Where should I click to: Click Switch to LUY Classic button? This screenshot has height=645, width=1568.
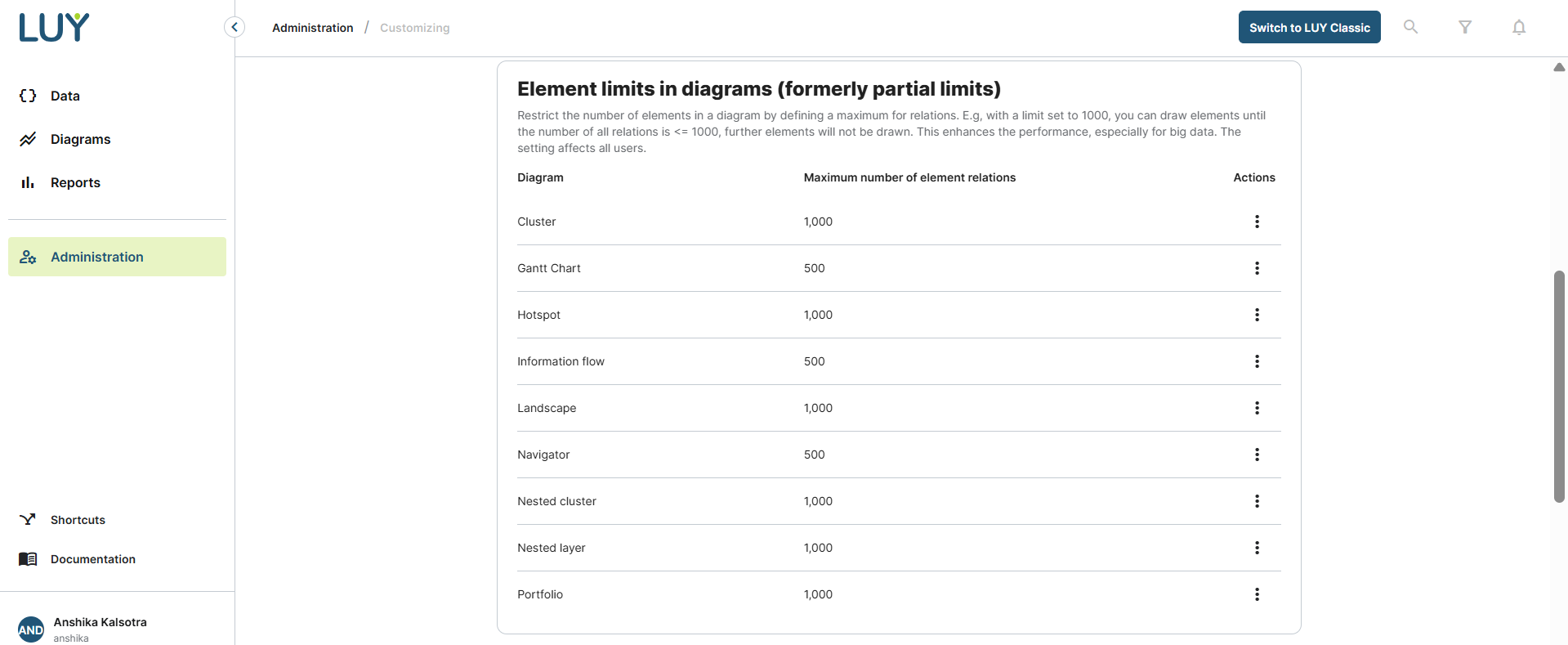(1309, 27)
